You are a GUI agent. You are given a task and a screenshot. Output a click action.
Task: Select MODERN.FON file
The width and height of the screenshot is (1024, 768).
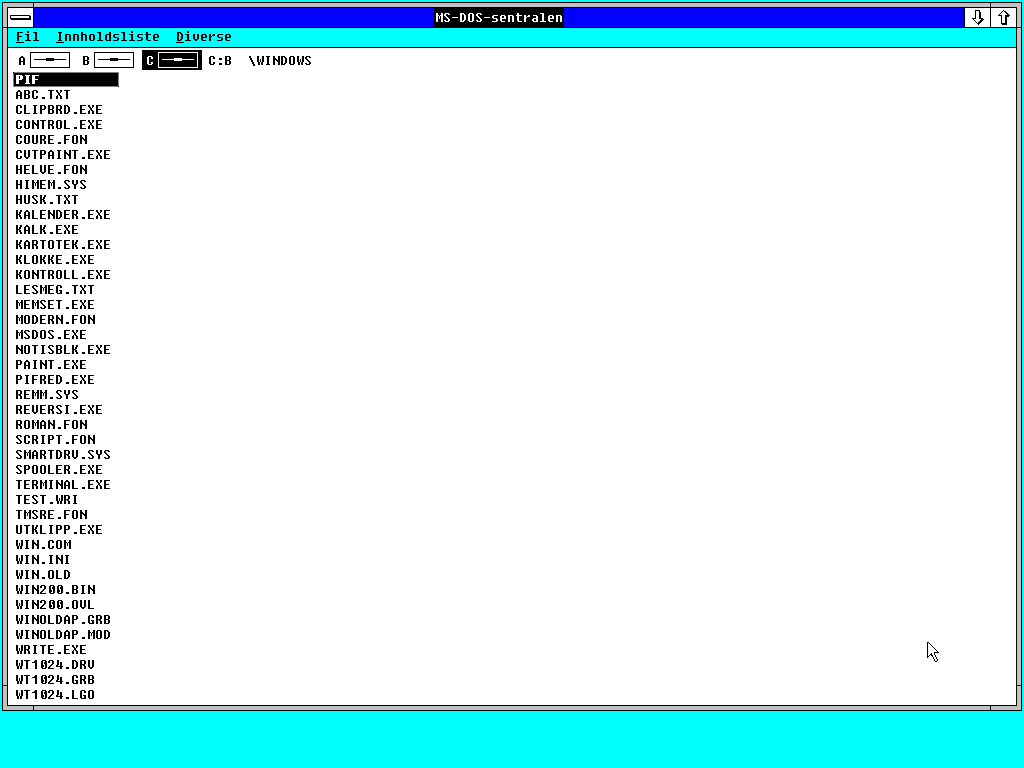point(55,320)
